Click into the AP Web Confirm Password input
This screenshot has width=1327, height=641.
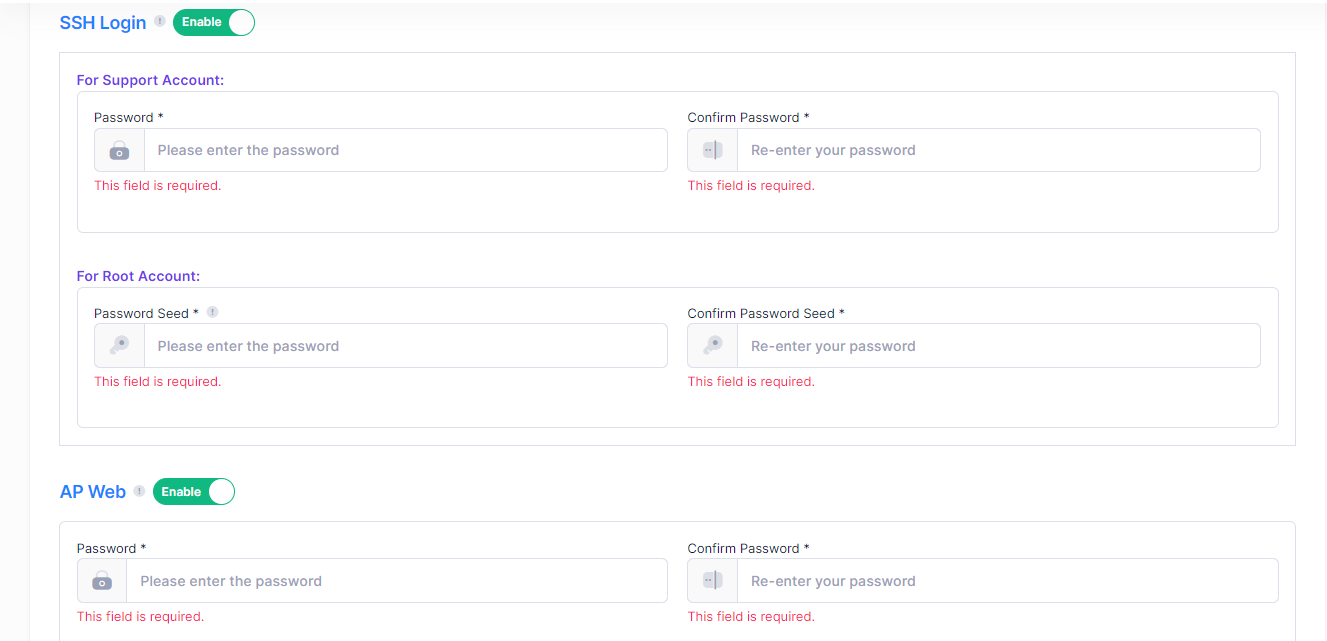1007,581
